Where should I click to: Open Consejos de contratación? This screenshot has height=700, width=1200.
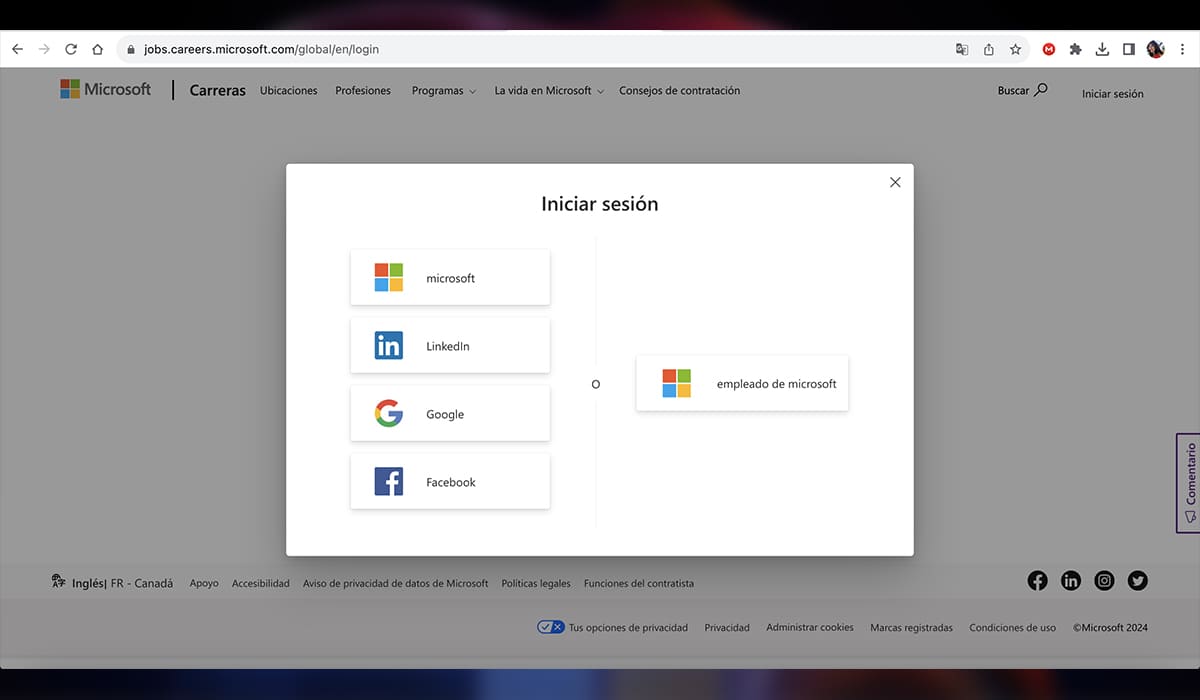pyautogui.click(x=680, y=91)
